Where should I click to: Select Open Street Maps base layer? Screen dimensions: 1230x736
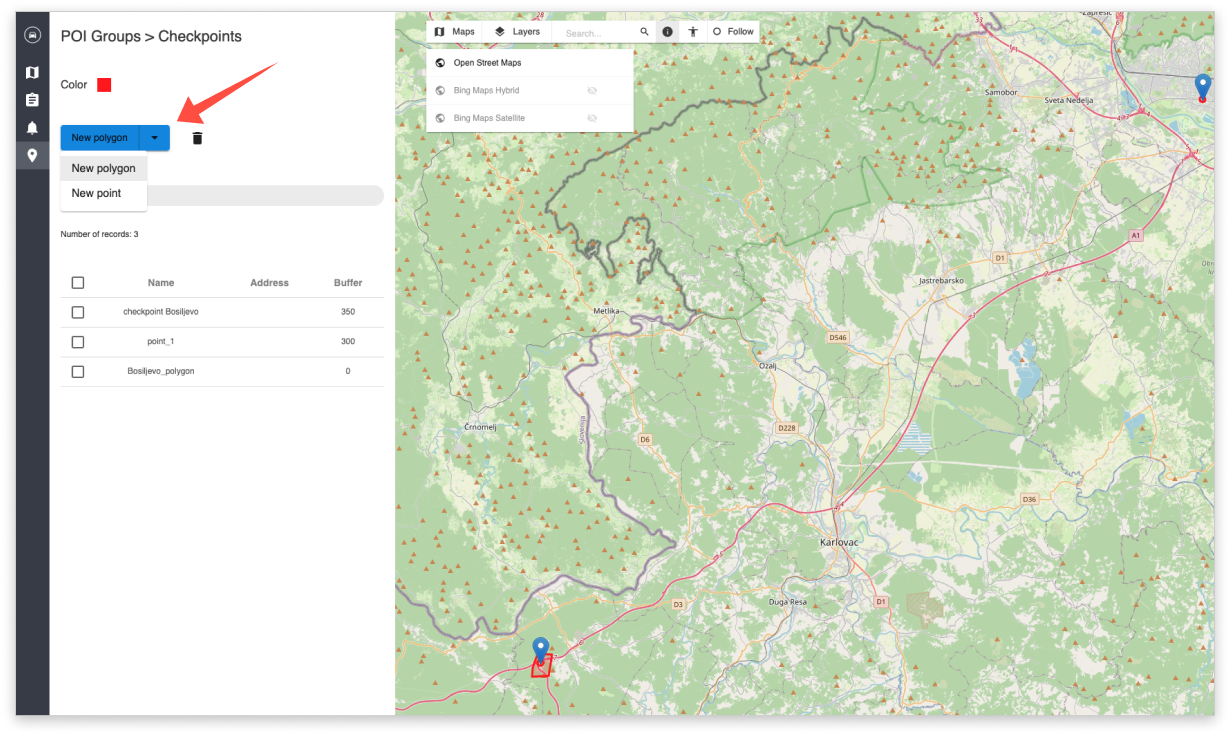[x=530, y=63]
